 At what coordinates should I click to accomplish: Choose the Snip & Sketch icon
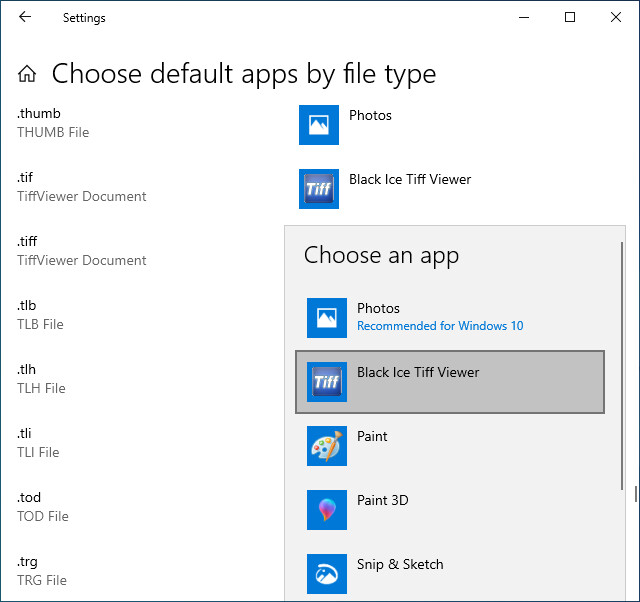pos(327,574)
